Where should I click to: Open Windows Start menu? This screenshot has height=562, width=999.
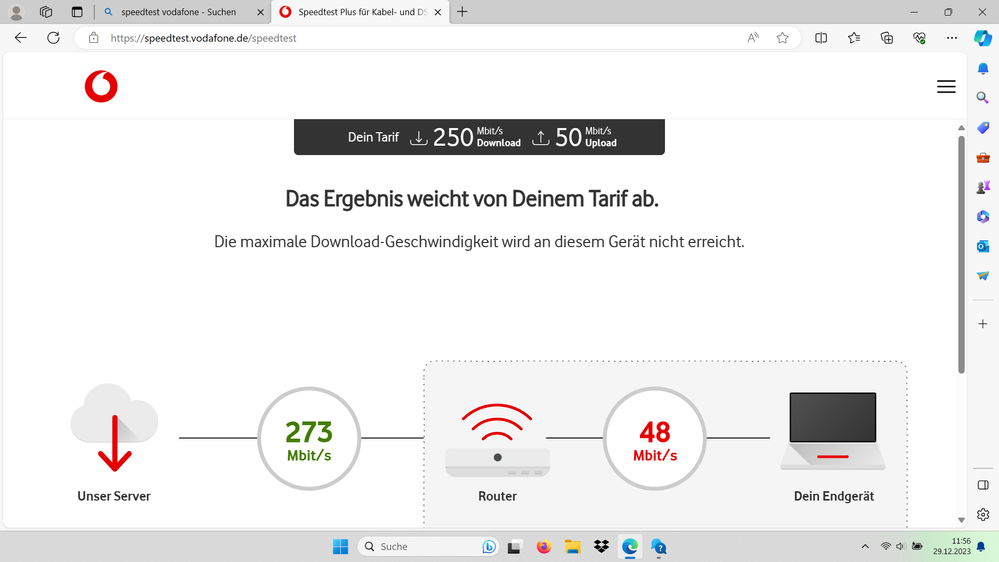[341, 547]
